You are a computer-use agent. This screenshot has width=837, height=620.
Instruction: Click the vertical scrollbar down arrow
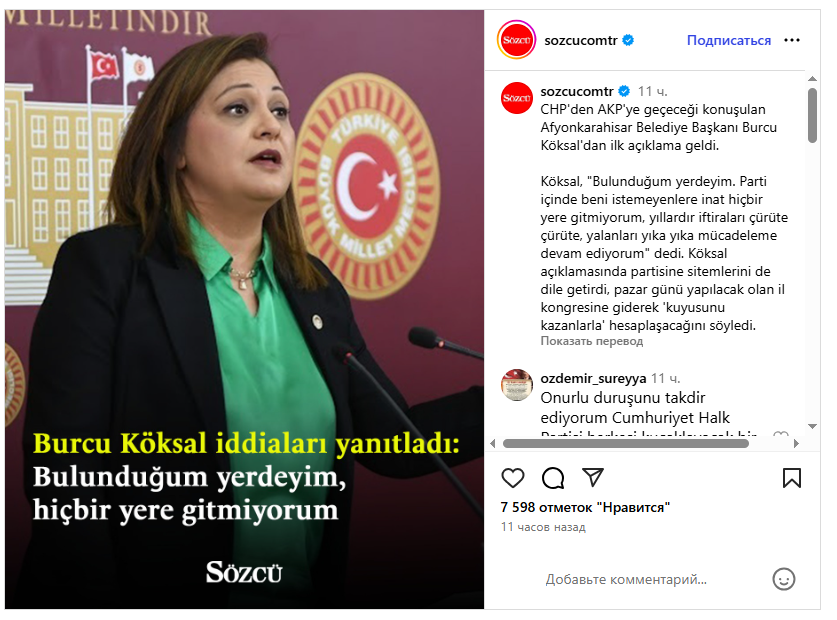tap(812, 426)
